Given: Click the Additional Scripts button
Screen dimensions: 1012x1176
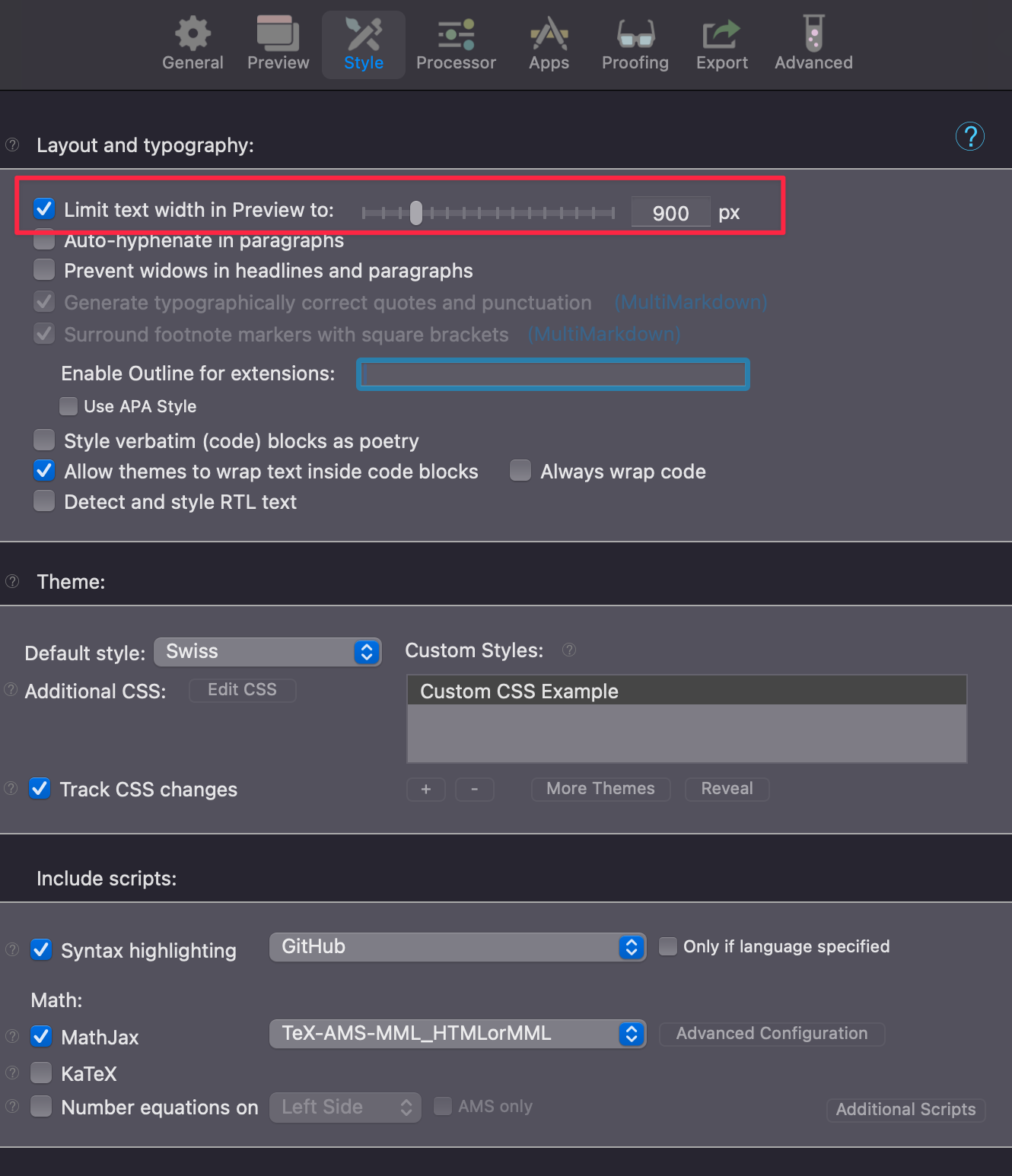Looking at the screenshot, I should [x=905, y=1110].
